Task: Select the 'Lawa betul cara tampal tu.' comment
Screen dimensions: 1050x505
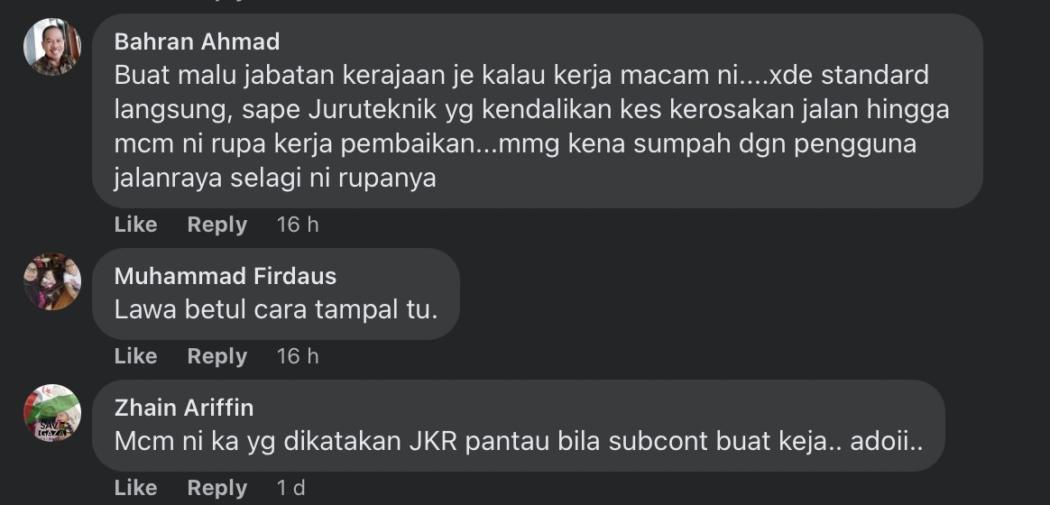Action: coord(276,294)
